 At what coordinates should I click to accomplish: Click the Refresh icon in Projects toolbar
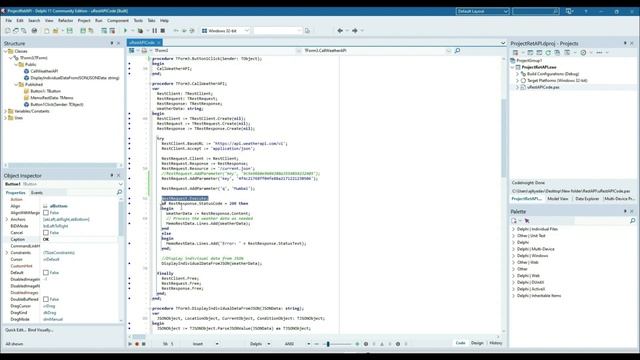pyautogui.click(x=548, y=53)
